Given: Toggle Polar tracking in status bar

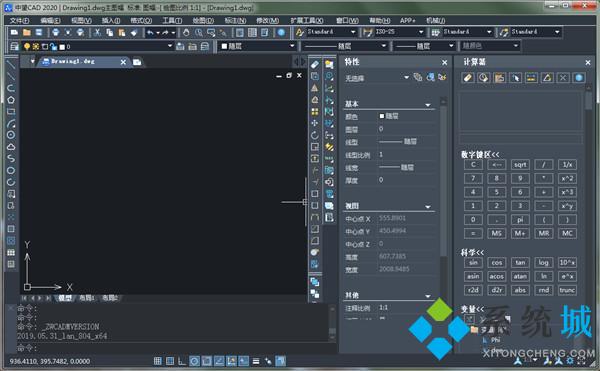Looking at the screenshot, I should click(194, 361).
